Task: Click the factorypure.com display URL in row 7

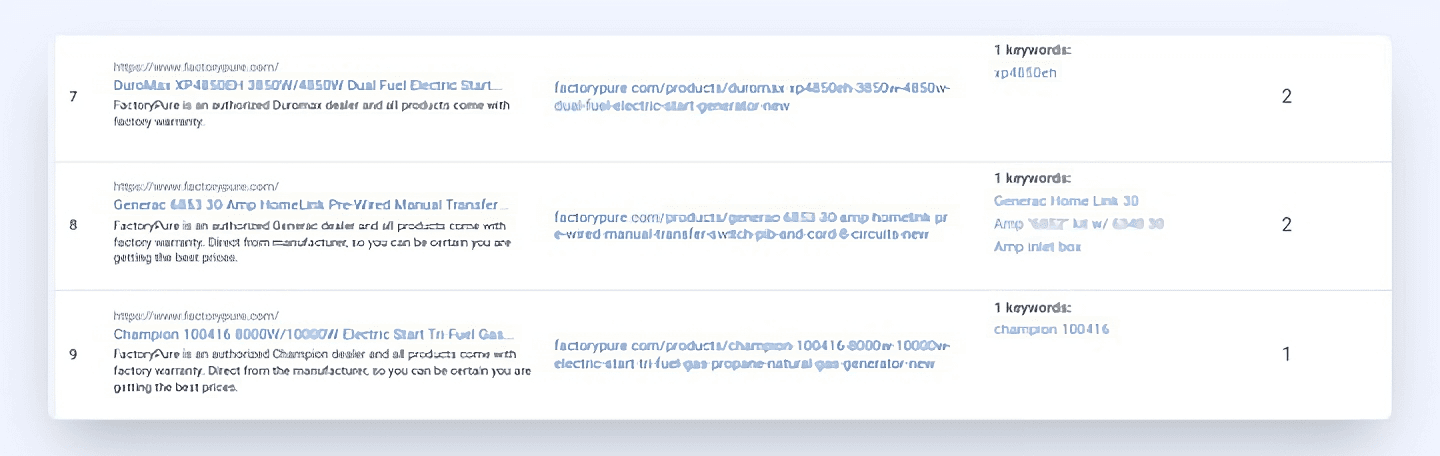Action: pos(196,66)
